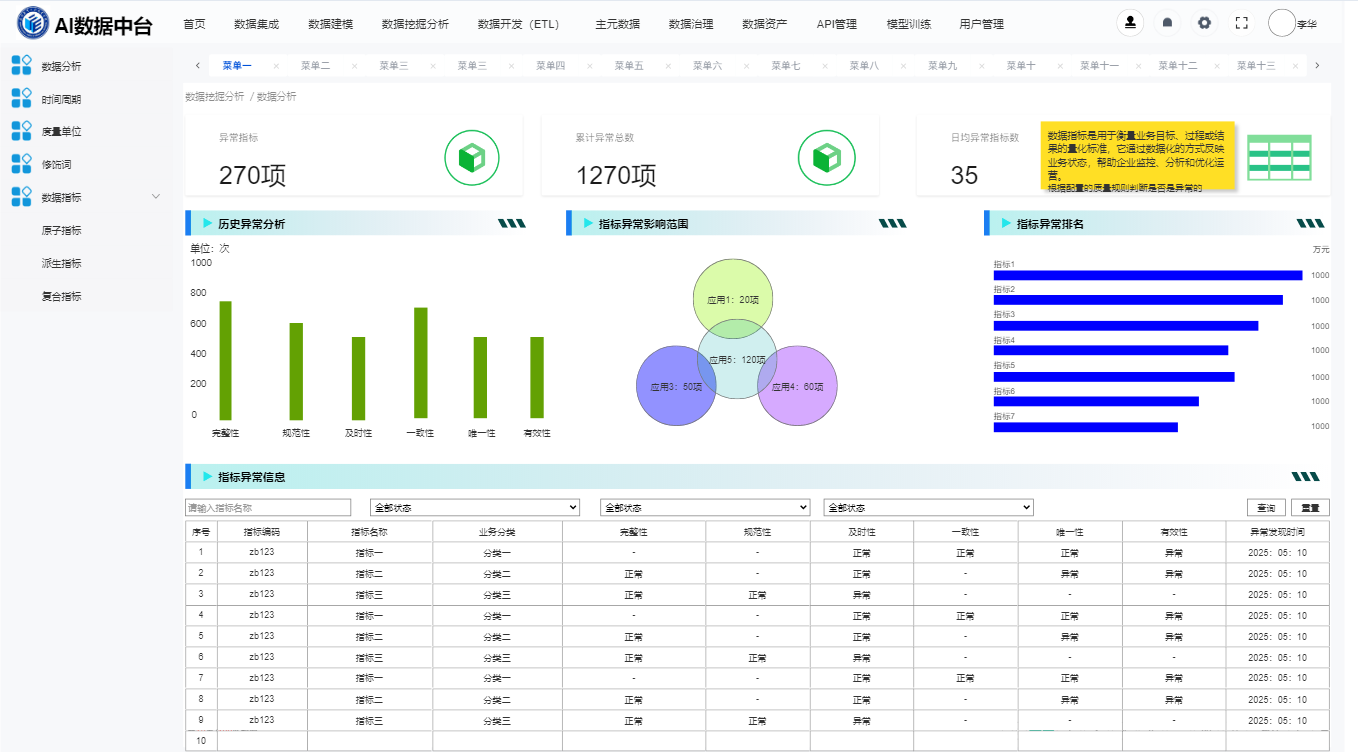Click the 重置 button
This screenshot has height=752, width=1358.
coord(1310,508)
